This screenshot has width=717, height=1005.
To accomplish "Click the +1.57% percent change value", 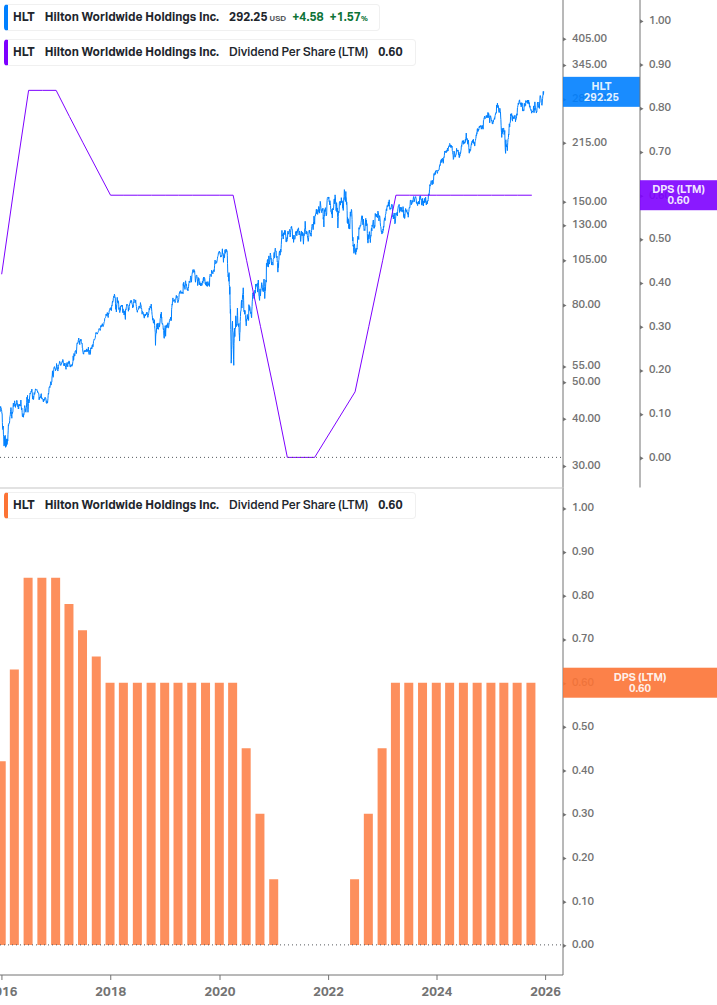I will coord(349,17).
